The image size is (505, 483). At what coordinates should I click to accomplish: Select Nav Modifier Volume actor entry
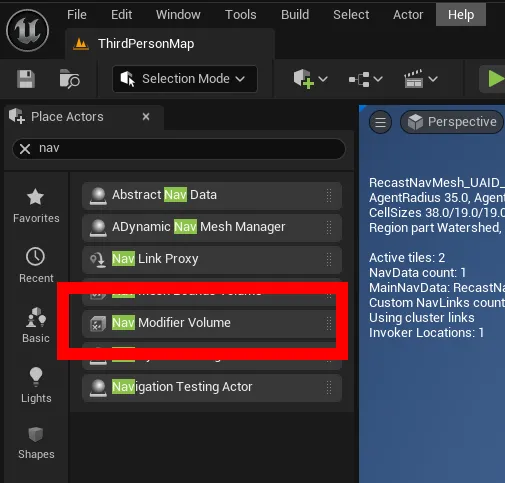coord(212,323)
